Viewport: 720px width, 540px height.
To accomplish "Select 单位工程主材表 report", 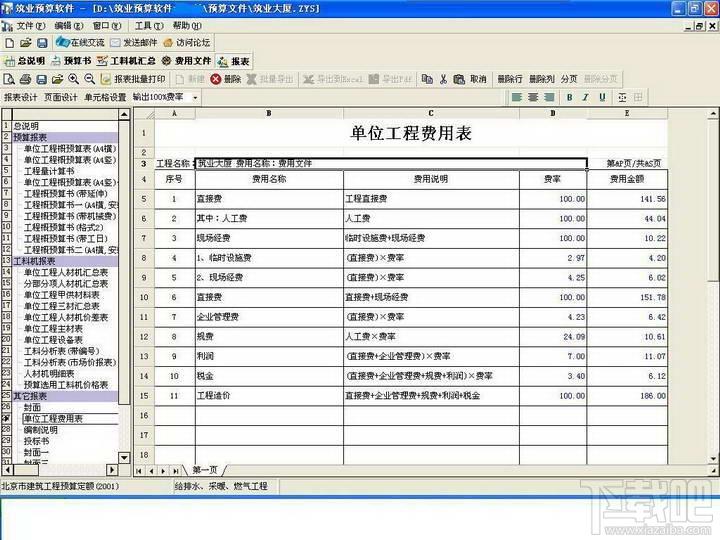I will (53, 329).
